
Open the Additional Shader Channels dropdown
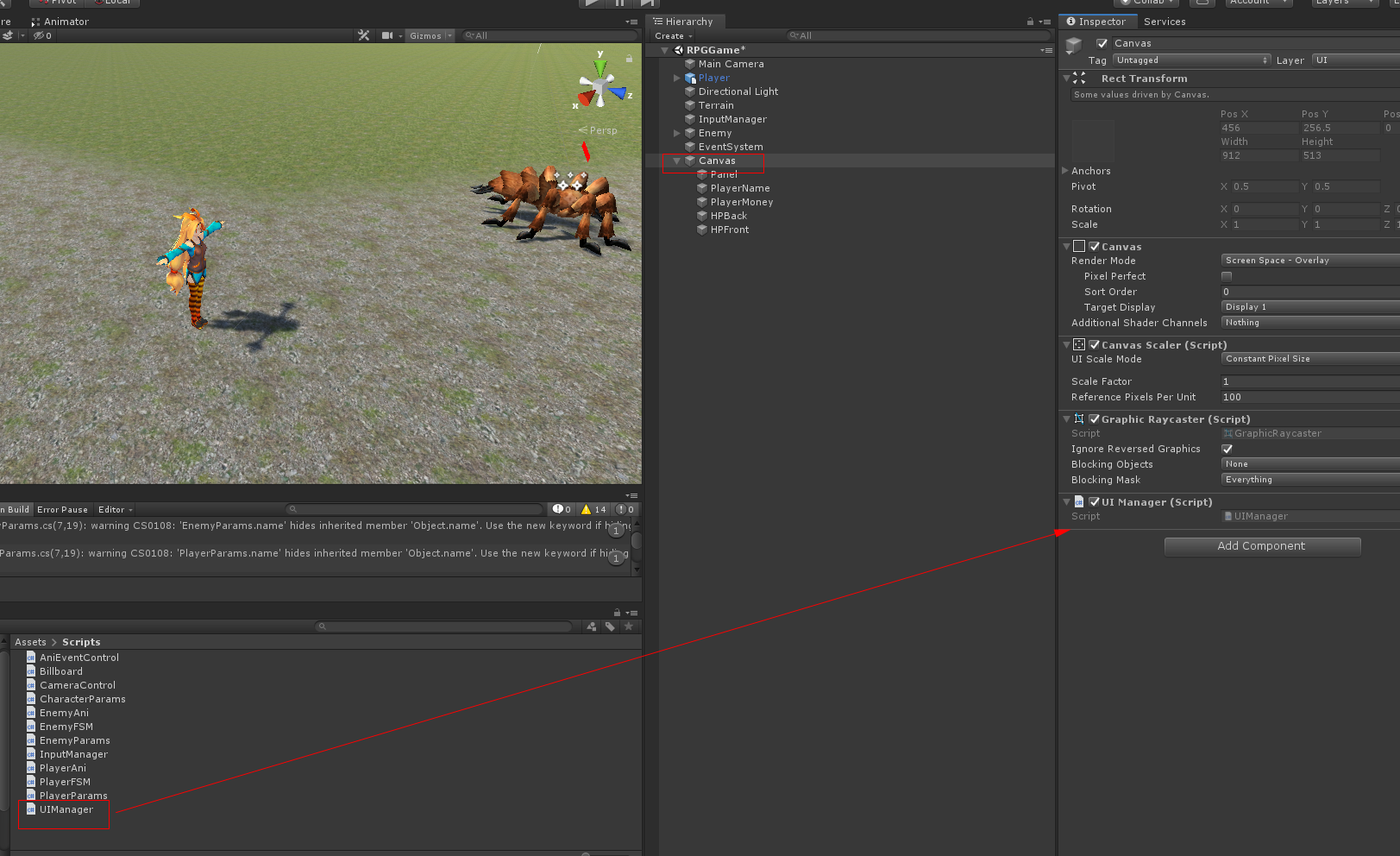1310,323
